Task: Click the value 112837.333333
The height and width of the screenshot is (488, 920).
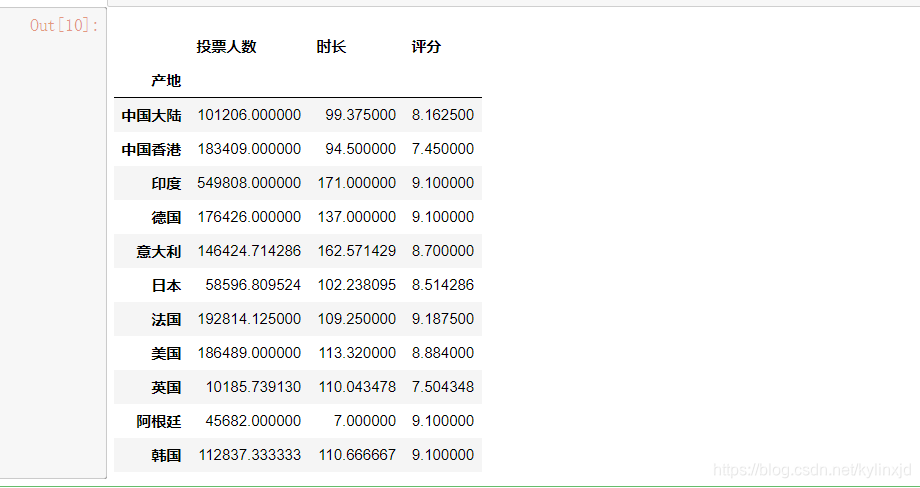Action: pos(249,455)
